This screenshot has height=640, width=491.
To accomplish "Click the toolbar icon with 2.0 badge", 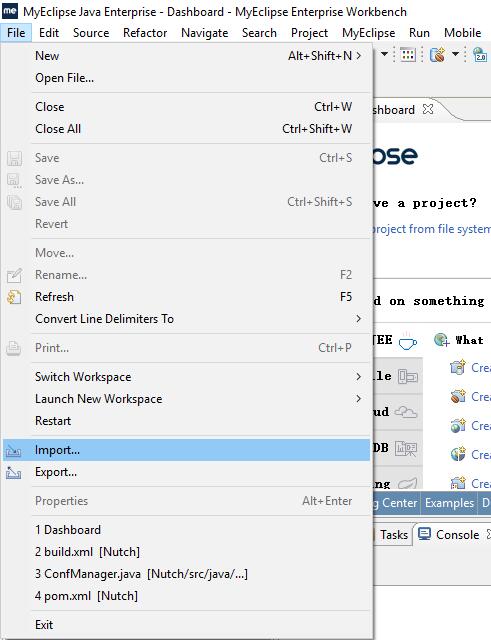I will tap(480, 55).
